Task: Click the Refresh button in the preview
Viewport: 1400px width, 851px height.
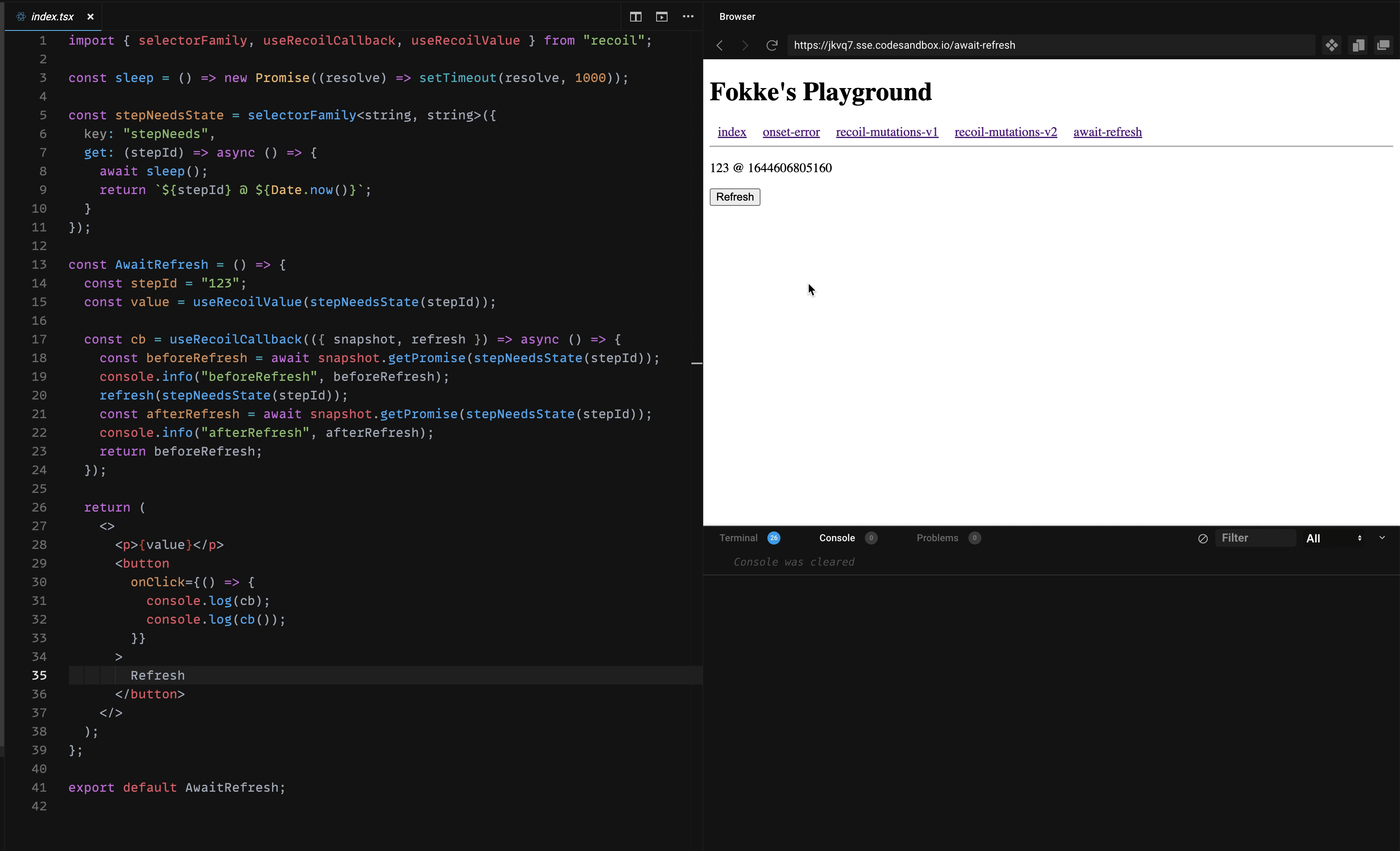Action: (734, 197)
